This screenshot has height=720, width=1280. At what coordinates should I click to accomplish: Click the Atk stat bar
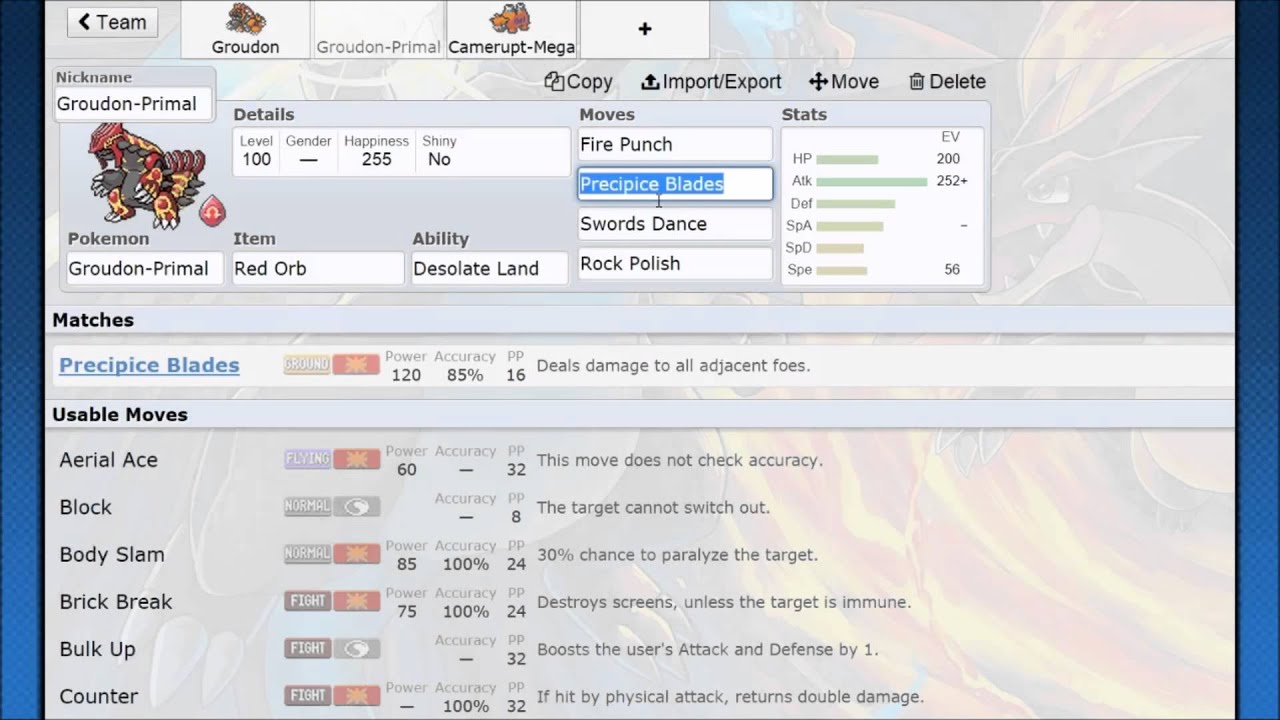[x=872, y=182]
